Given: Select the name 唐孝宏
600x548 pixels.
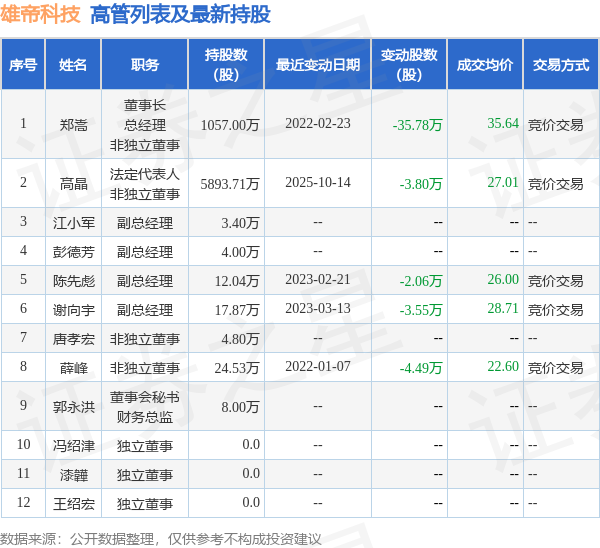Looking at the screenshot, I should [x=73, y=339].
